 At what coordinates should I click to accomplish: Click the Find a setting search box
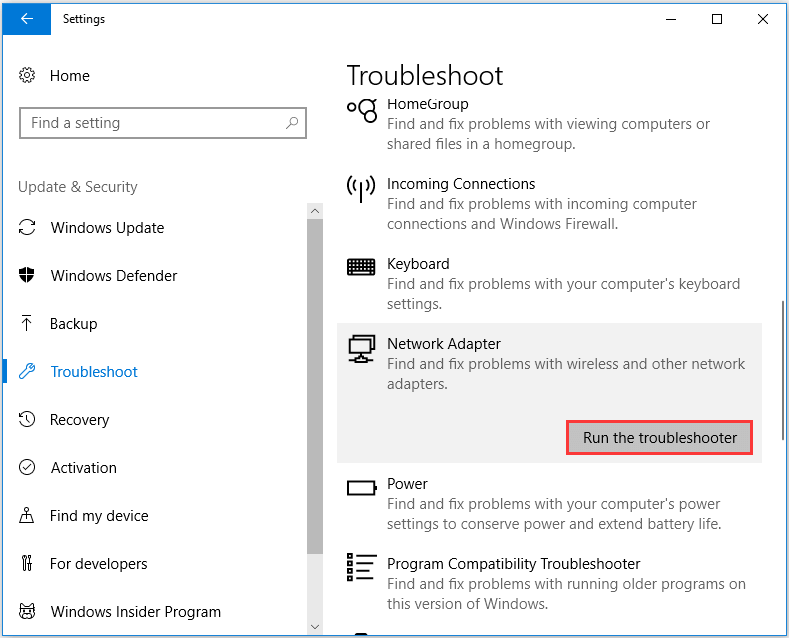pos(163,123)
